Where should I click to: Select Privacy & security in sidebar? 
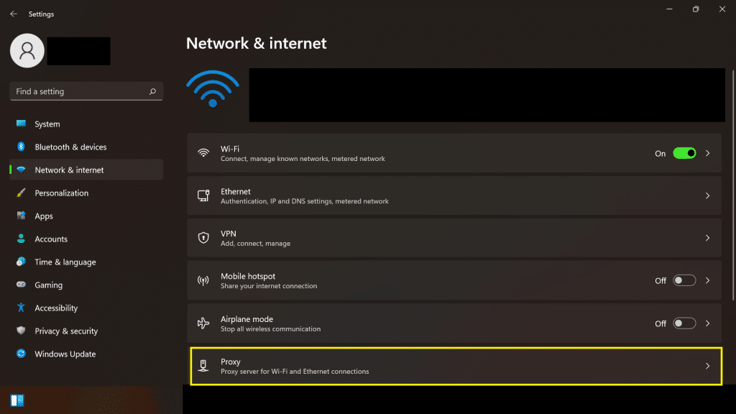pyautogui.click(x=66, y=331)
